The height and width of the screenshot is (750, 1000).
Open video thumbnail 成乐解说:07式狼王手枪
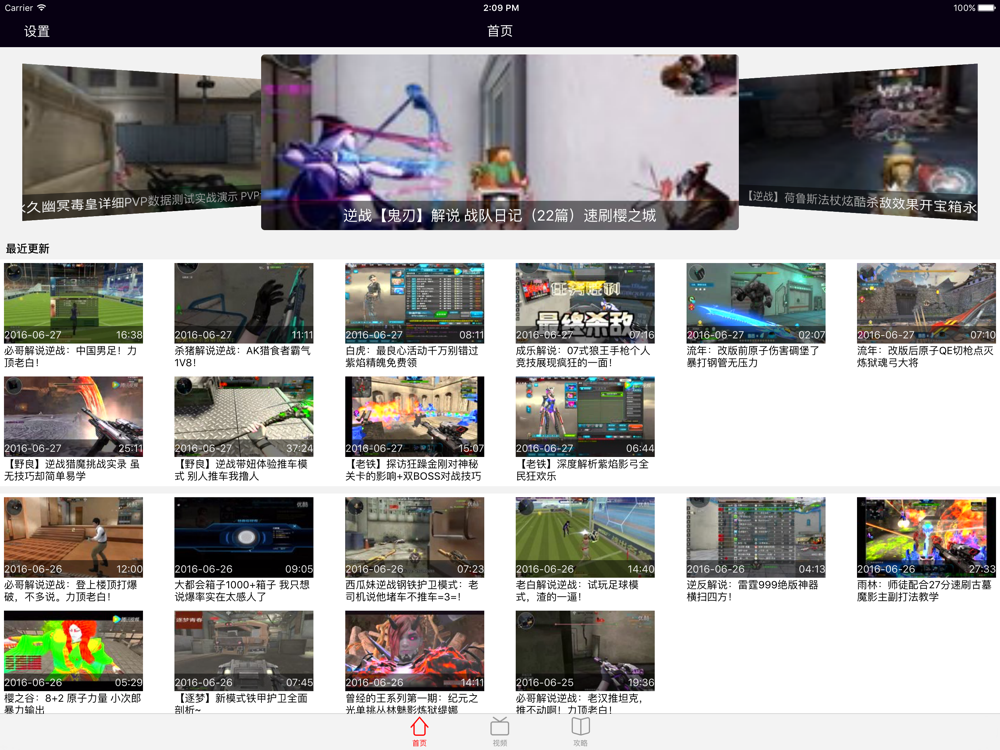[585, 303]
